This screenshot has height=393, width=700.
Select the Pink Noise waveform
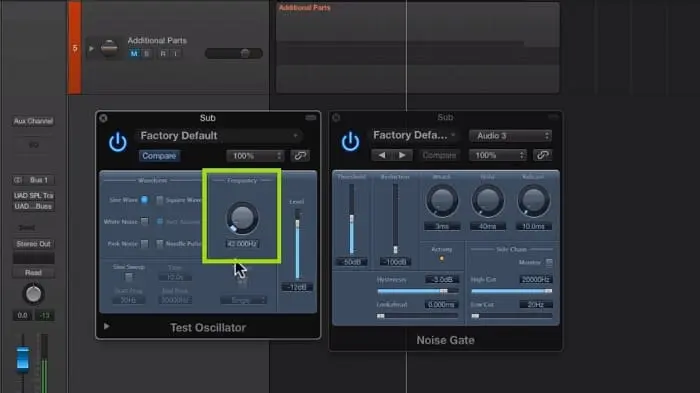(144, 243)
